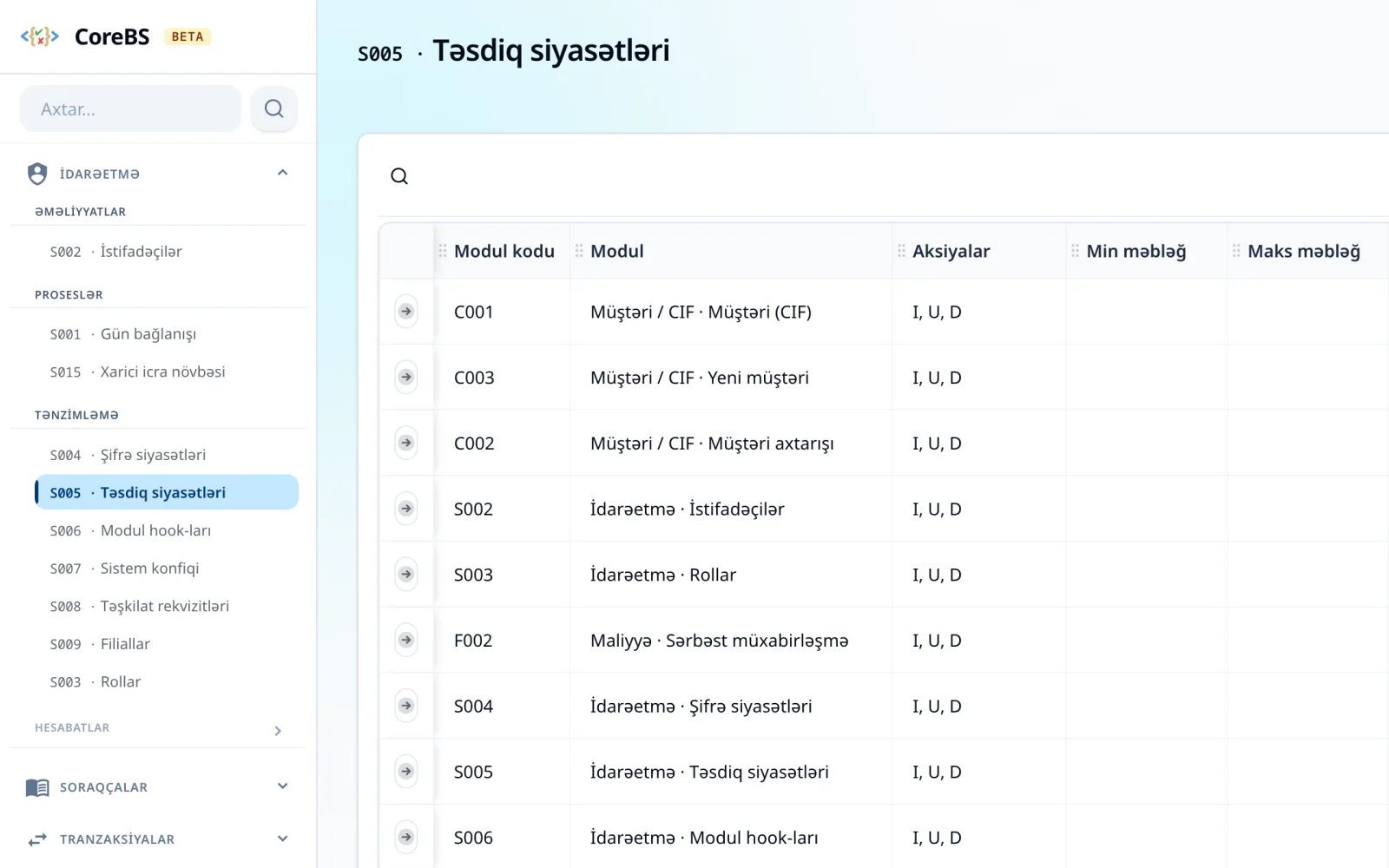Click cell Müştəri / CIF · Müştəri axtarışı
This screenshot has height=868, width=1389.
click(x=712, y=444)
